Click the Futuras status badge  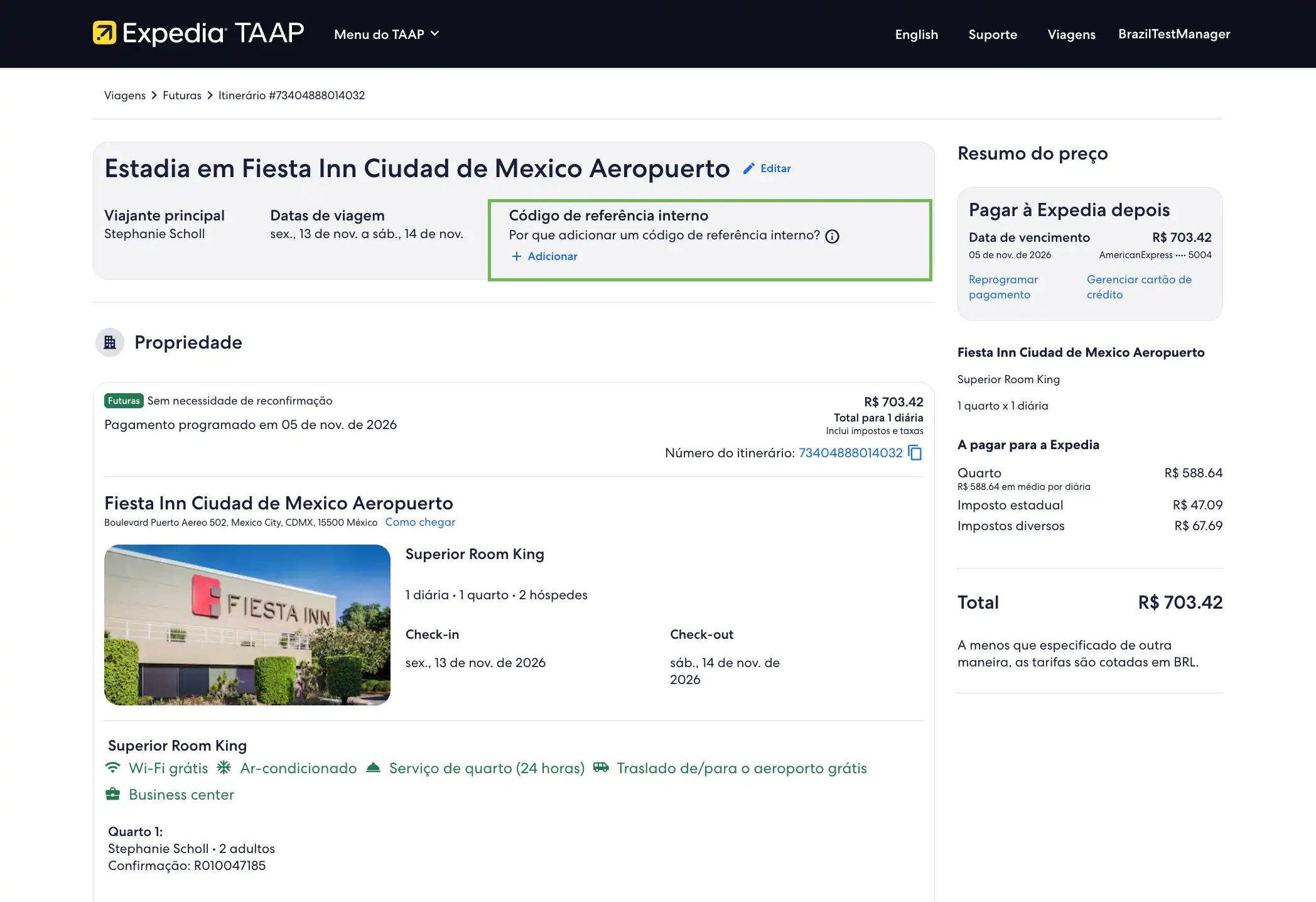pos(124,401)
